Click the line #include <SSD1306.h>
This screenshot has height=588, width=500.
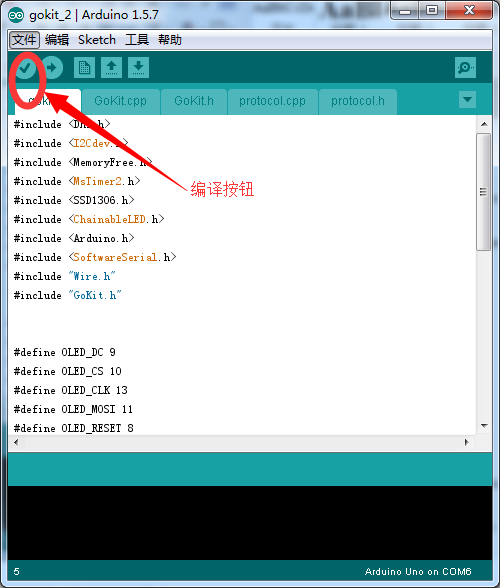point(74,200)
